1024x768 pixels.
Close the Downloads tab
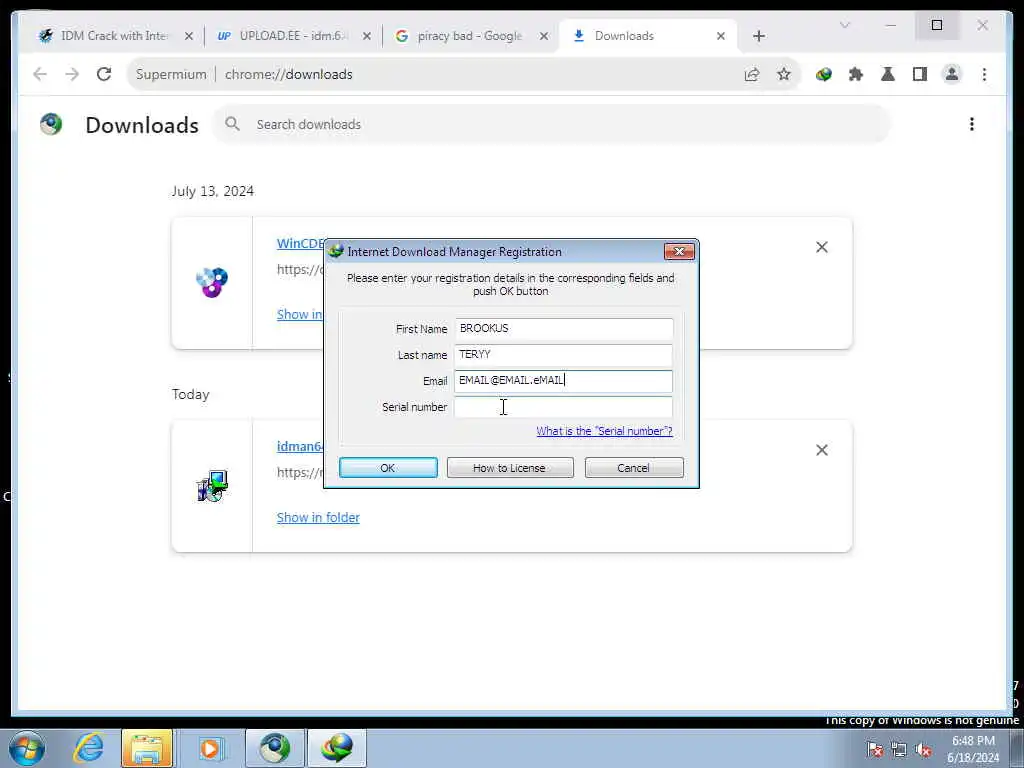coord(720,37)
